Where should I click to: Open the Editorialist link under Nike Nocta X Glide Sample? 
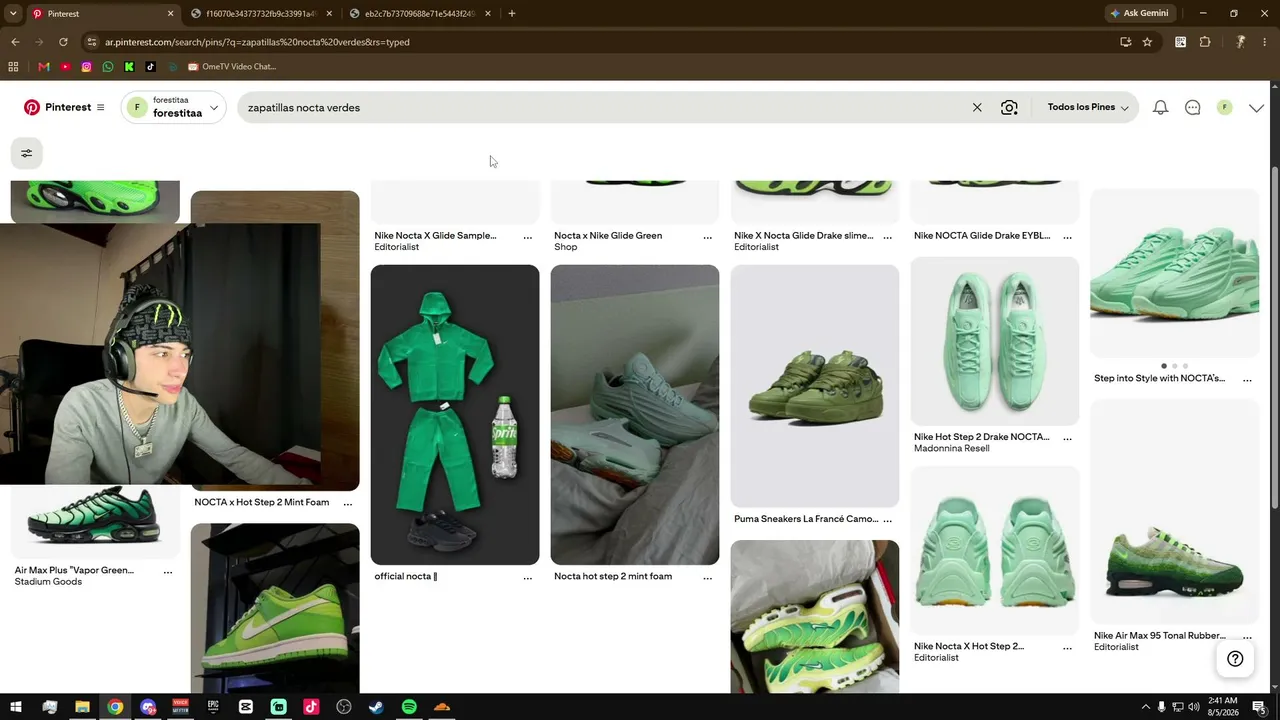(396, 247)
